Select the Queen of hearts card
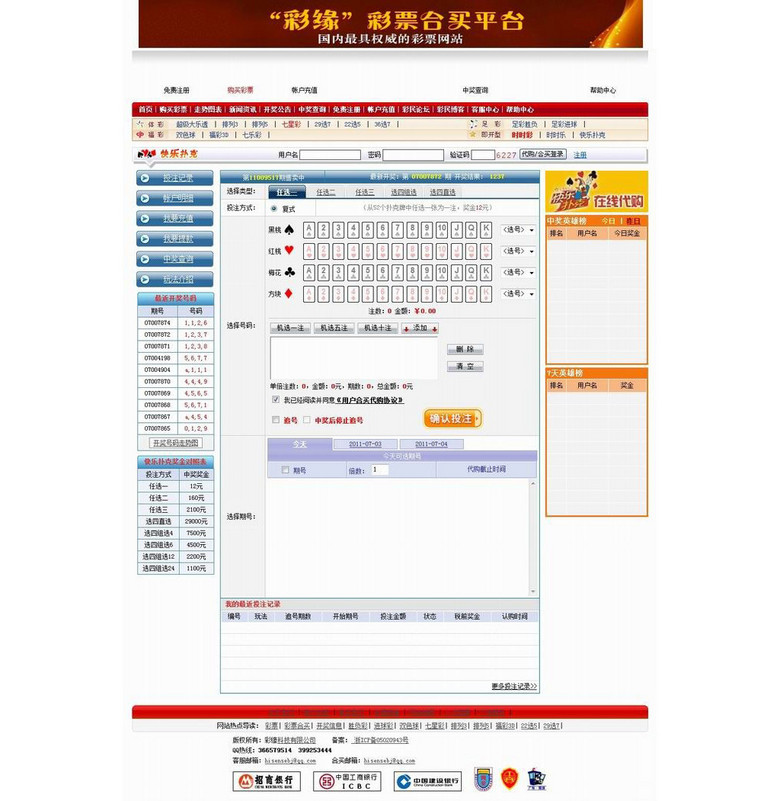780x801 pixels. tap(471, 251)
